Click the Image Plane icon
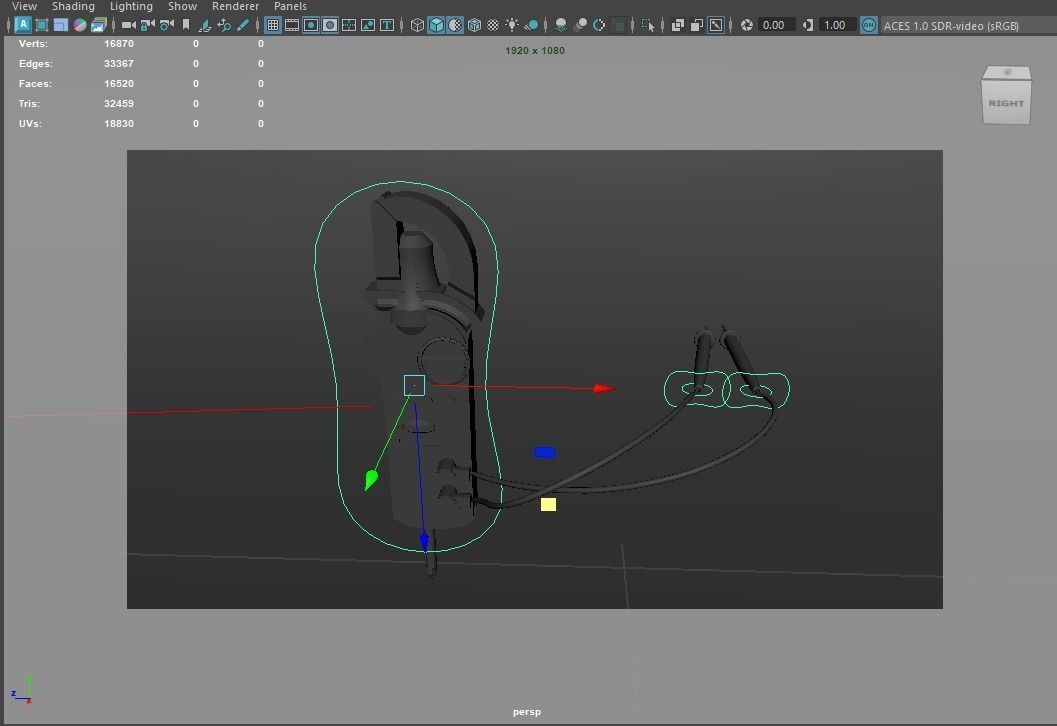The width and height of the screenshot is (1057, 726). 205,25
